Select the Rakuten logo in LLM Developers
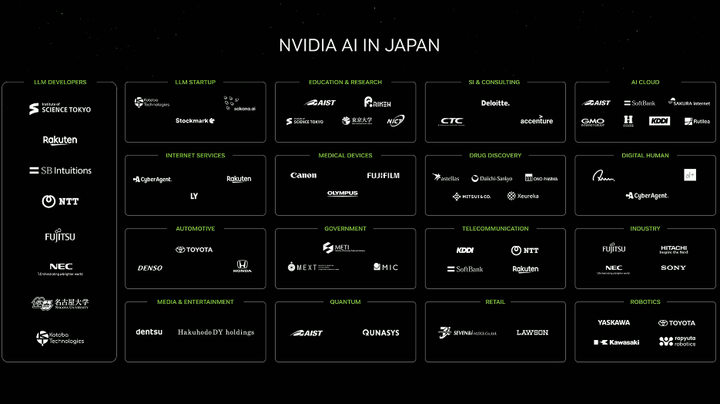Viewport: 720px width, 404px height. click(60, 140)
